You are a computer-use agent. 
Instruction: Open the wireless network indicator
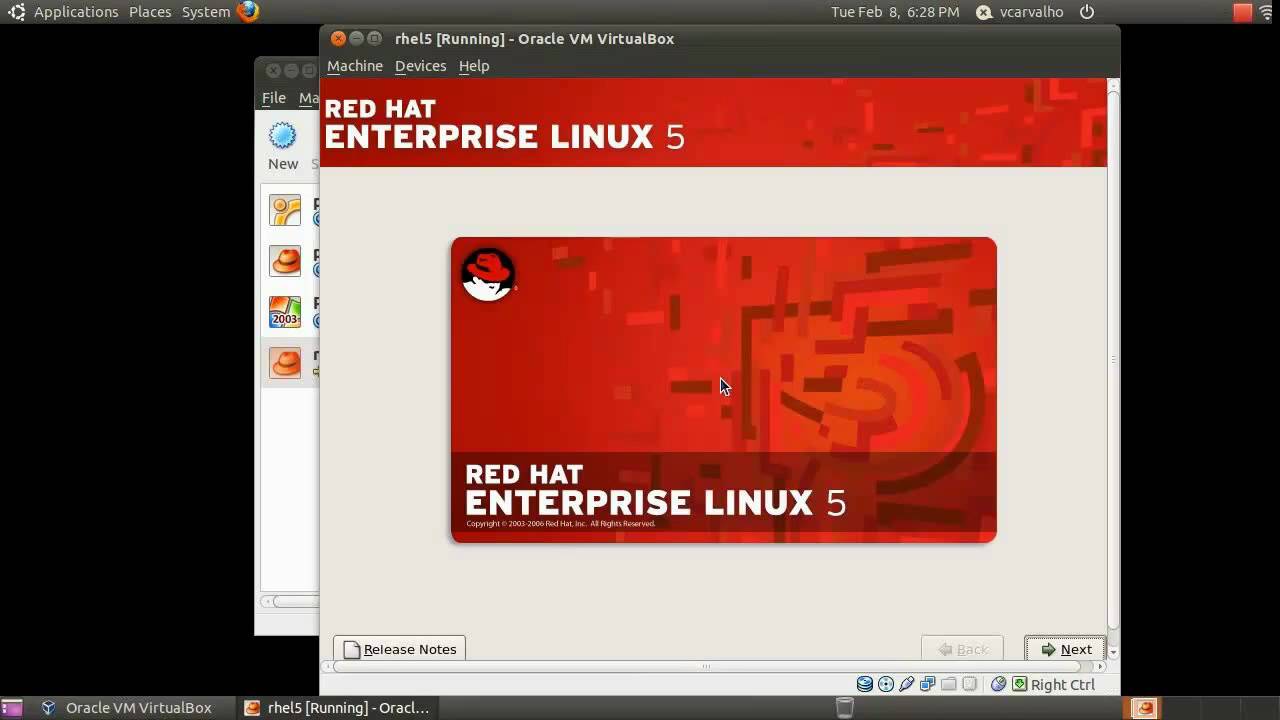tap(1268, 12)
